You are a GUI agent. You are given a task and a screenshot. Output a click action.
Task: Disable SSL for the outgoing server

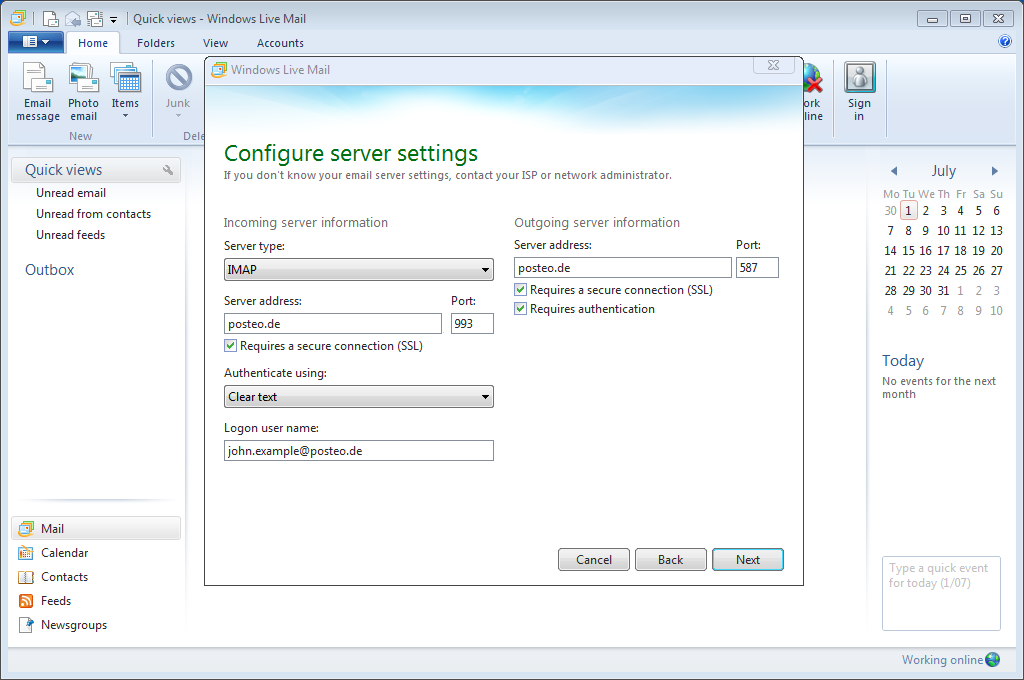pyautogui.click(x=520, y=289)
